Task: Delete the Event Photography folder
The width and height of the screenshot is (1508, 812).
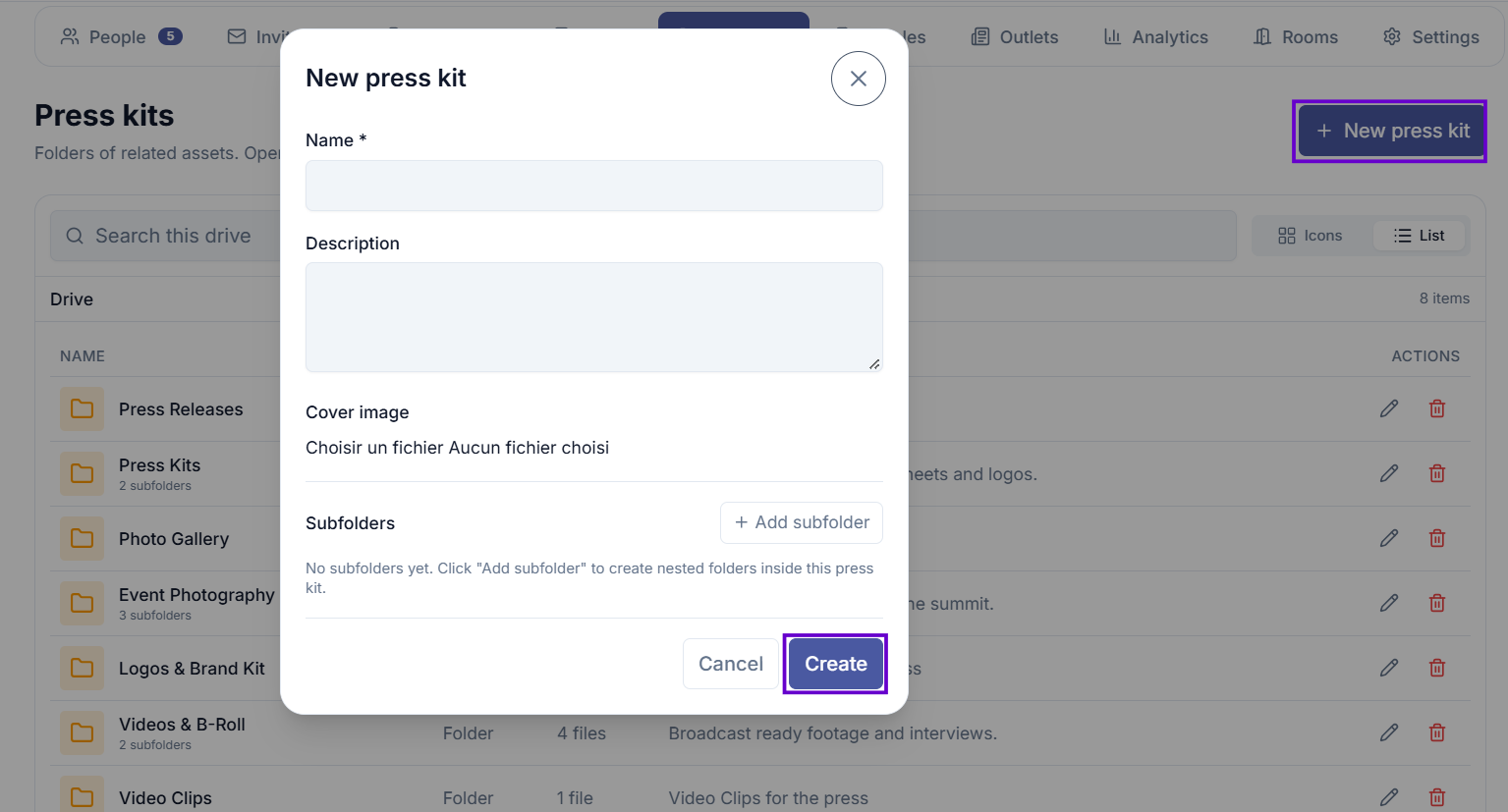Action: [1436, 603]
